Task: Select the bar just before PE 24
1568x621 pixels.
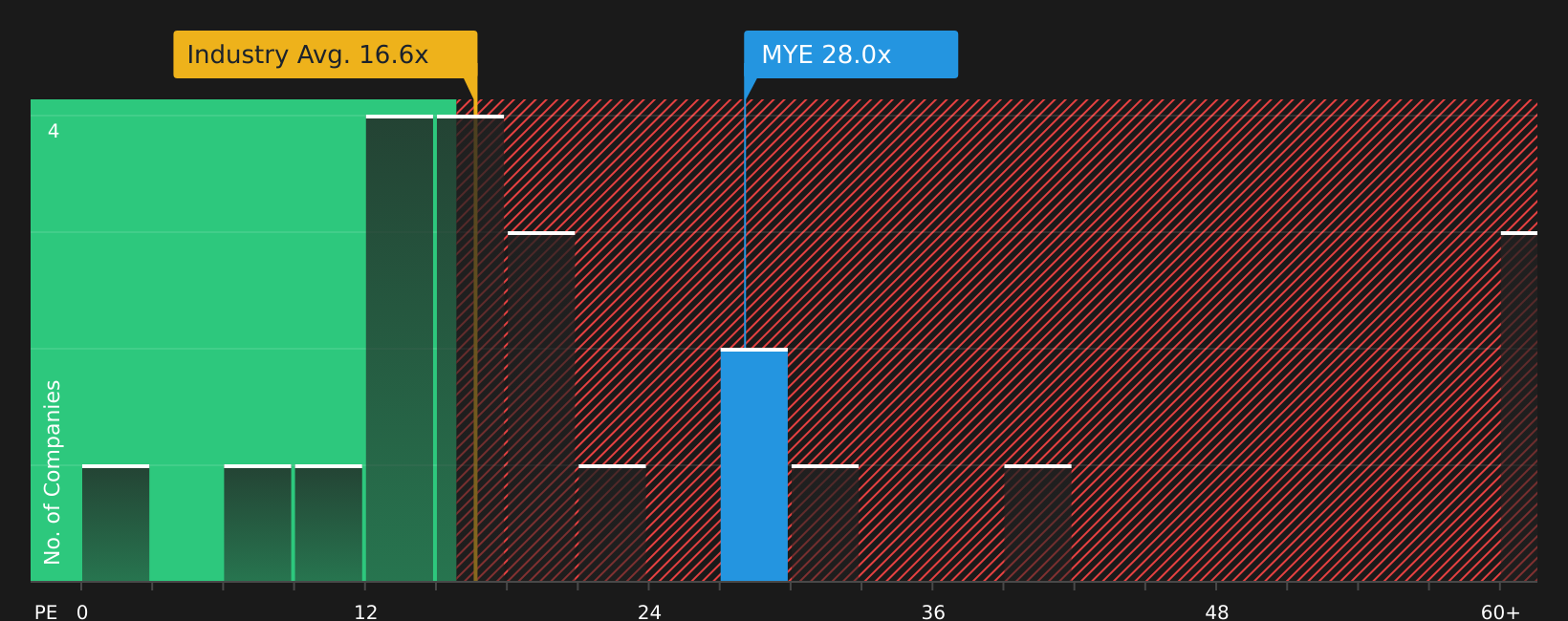Action: click(x=612, y=523)
